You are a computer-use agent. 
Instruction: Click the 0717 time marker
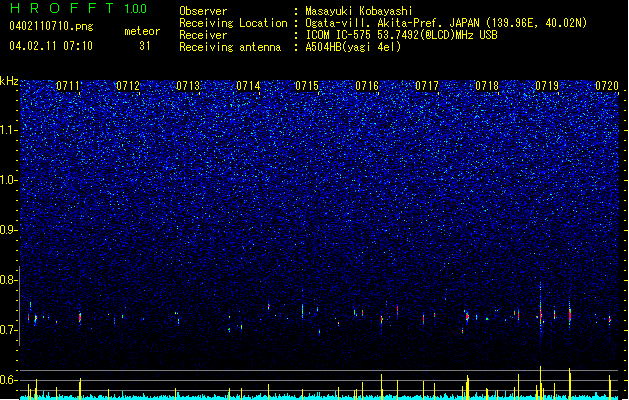pyautogui.click(x=427, y=86)
